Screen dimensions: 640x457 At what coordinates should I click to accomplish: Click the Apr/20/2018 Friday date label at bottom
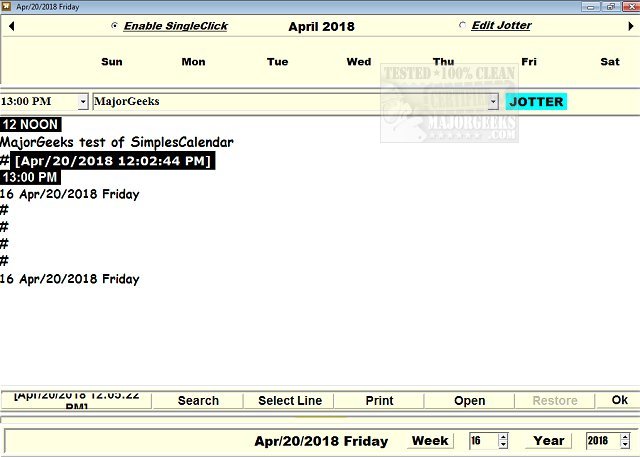tap(321, 441)
